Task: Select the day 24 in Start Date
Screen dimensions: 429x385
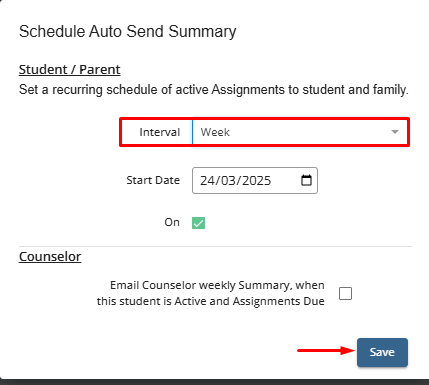Action: click(207, 180)
